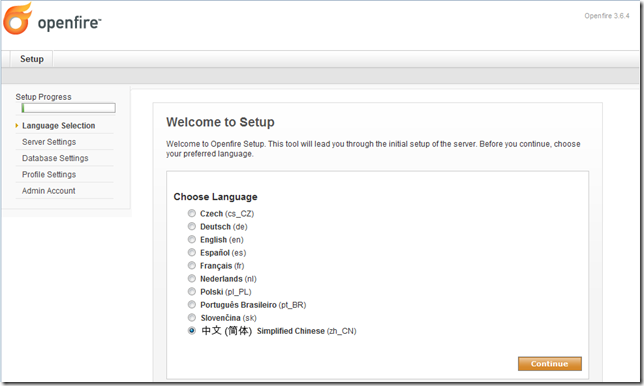
Task: Select the Czech (cs_CZ) radio button
Action: click(192, 213)
